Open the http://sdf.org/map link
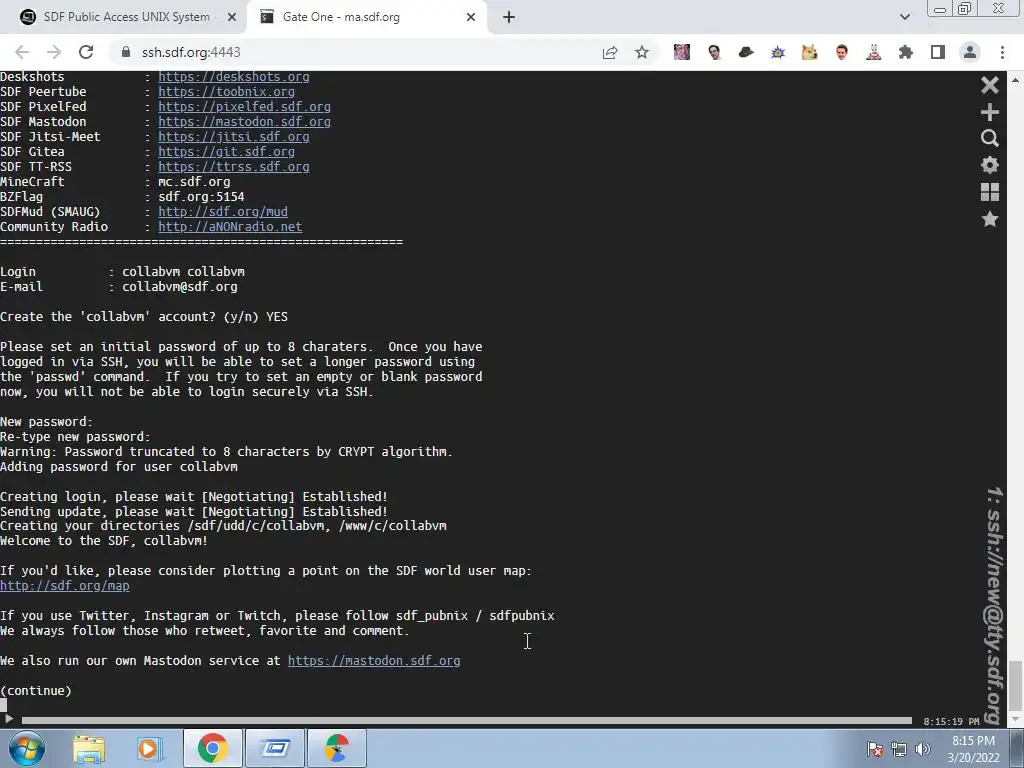The image size is (1024, 768). (x=65, y=586)
